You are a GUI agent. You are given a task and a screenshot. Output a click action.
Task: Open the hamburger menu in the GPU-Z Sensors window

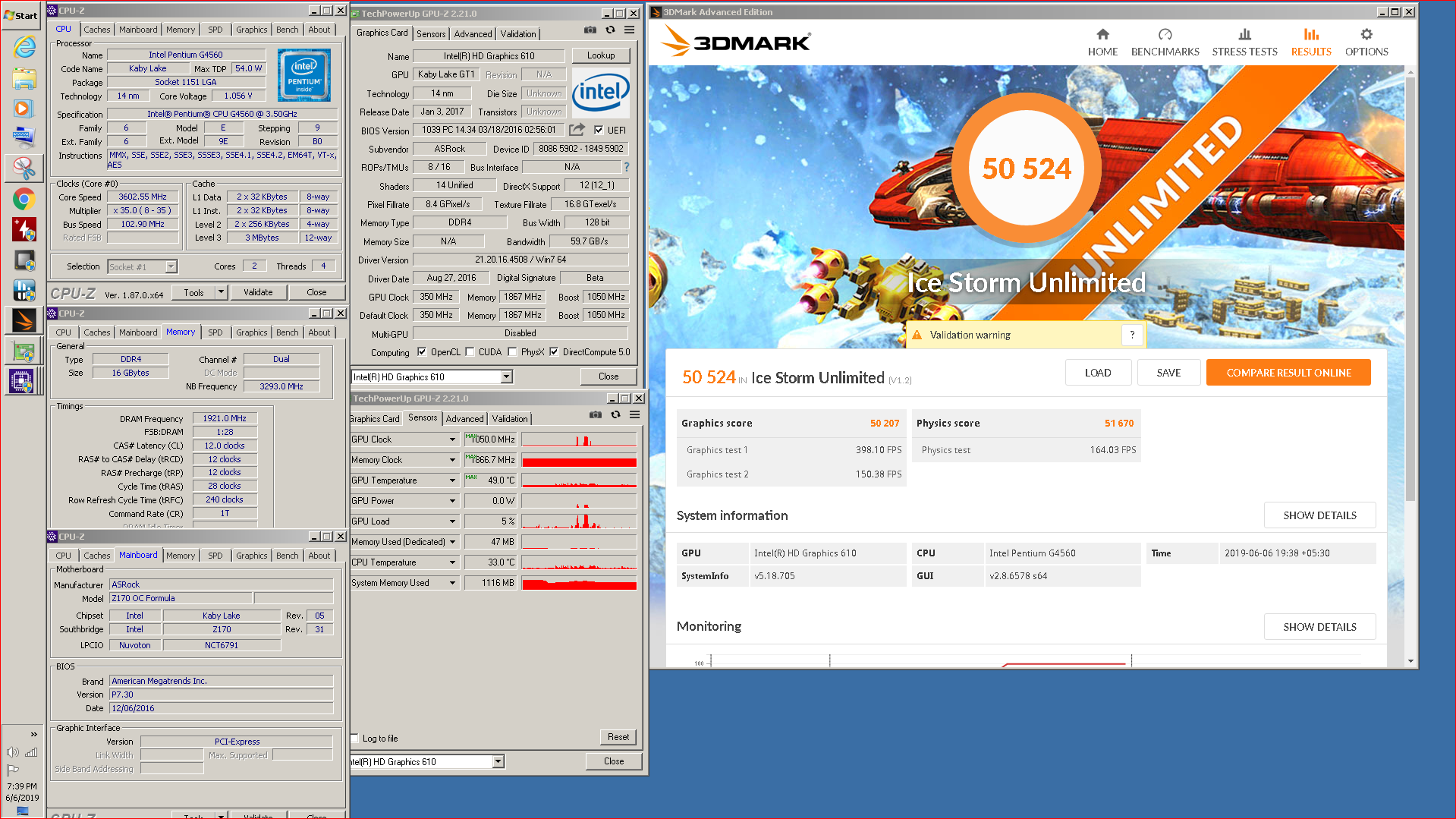pos(634,414)
